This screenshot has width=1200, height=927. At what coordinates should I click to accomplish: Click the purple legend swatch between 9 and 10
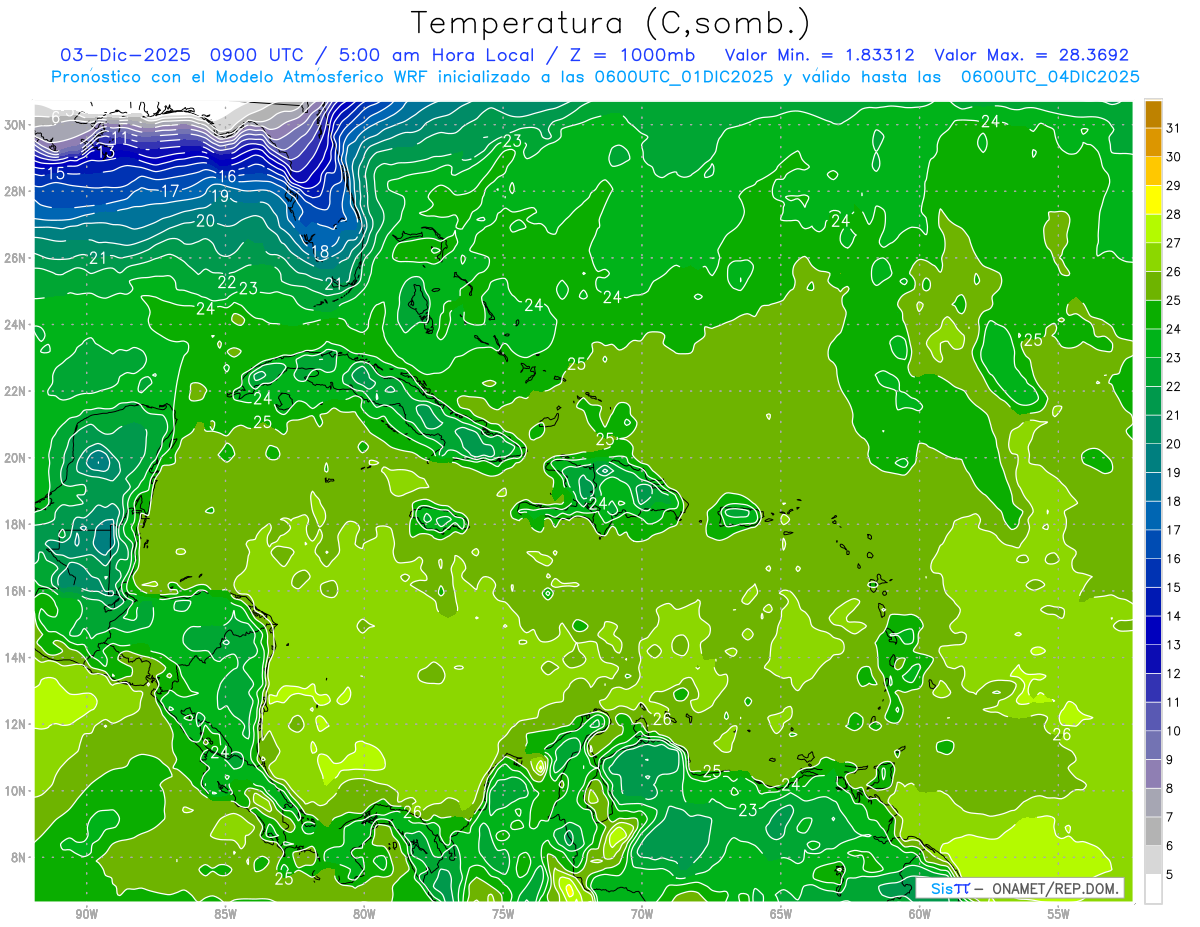(1153, 745)
